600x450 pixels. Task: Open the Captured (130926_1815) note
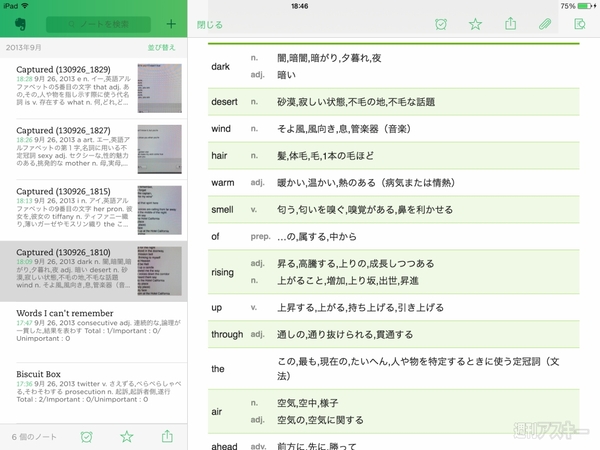[x=93, y=210]
